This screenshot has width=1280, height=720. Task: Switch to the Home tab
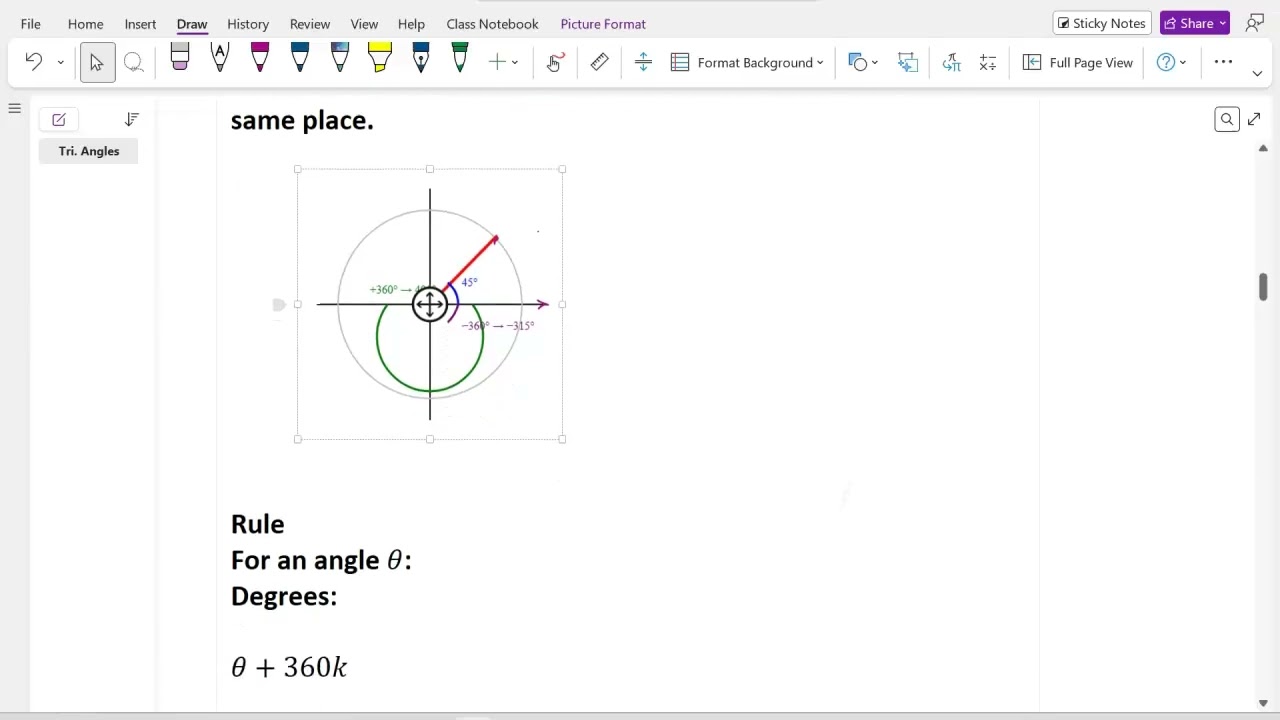pos(86,23)
